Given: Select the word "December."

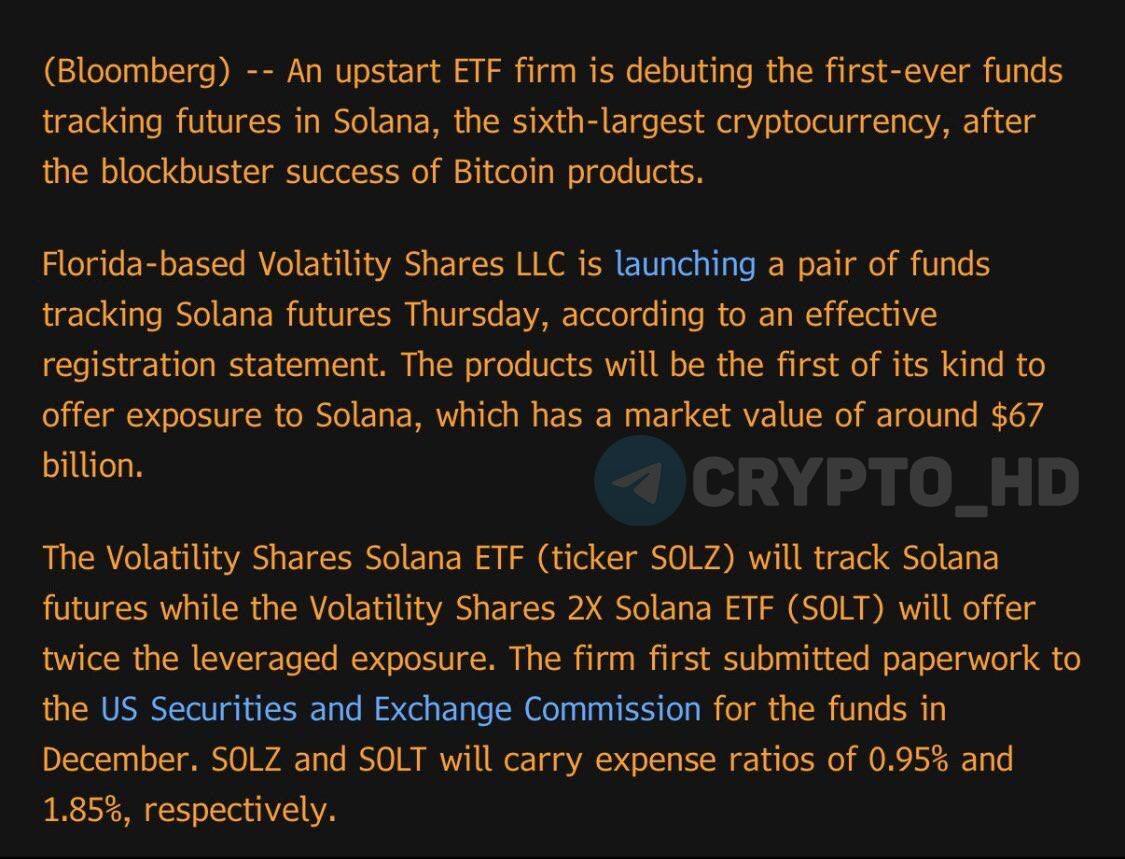Looking at the screenshot, I should pyautogui.click(x=120, y=759).
